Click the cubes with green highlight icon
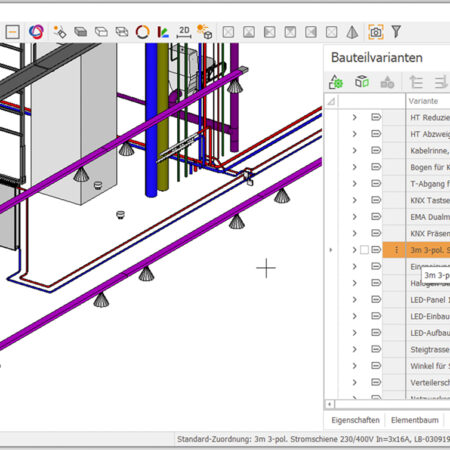 click(x=362, y=82)
